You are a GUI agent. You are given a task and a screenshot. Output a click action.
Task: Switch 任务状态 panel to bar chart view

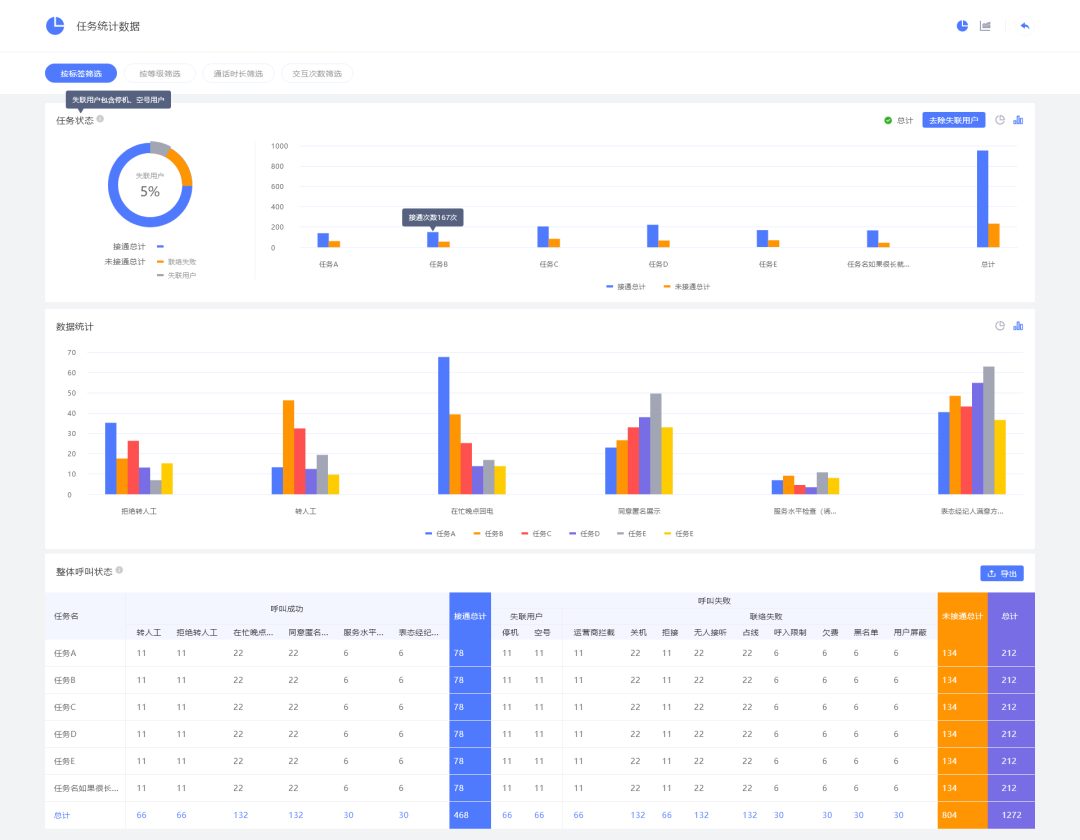click(x=1018, y=120)
